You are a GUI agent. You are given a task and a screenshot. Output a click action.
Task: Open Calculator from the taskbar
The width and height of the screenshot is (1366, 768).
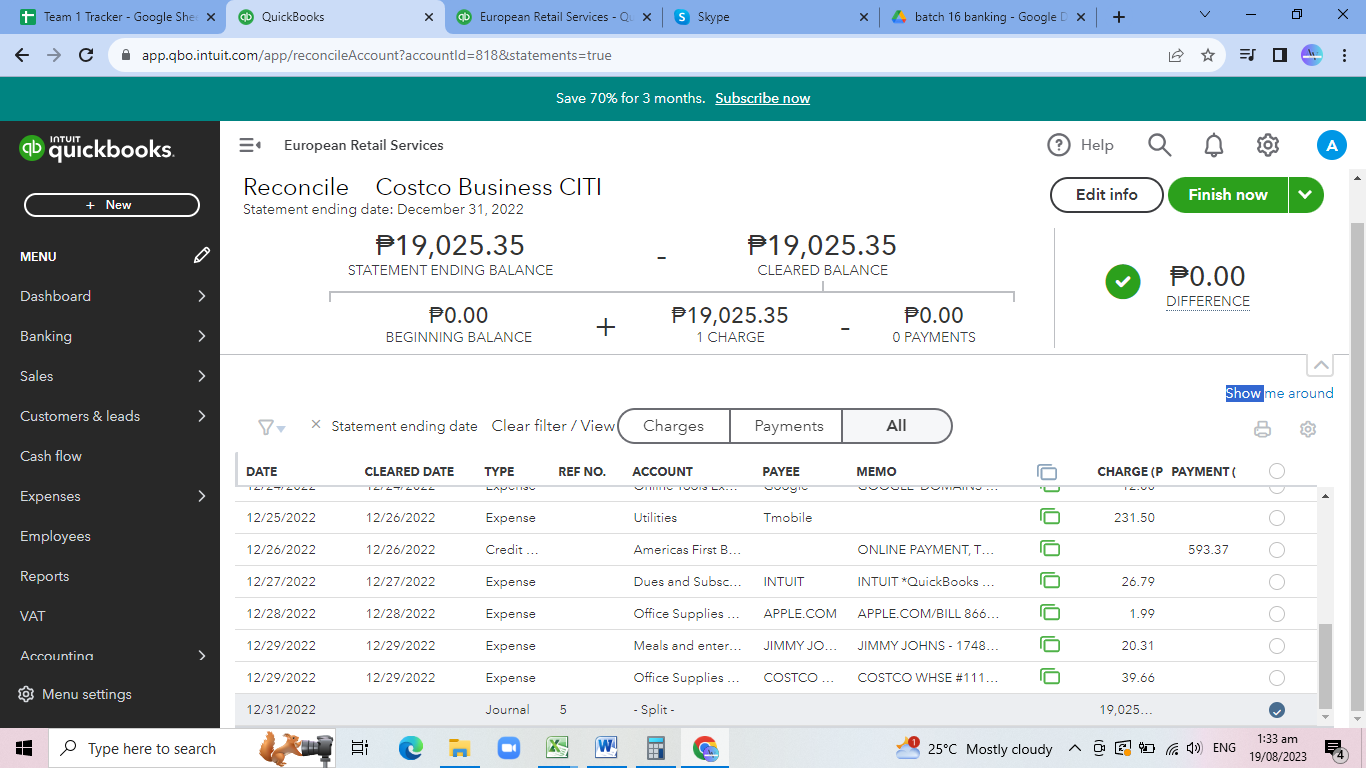pyautogui.click(x=656, y=748)
